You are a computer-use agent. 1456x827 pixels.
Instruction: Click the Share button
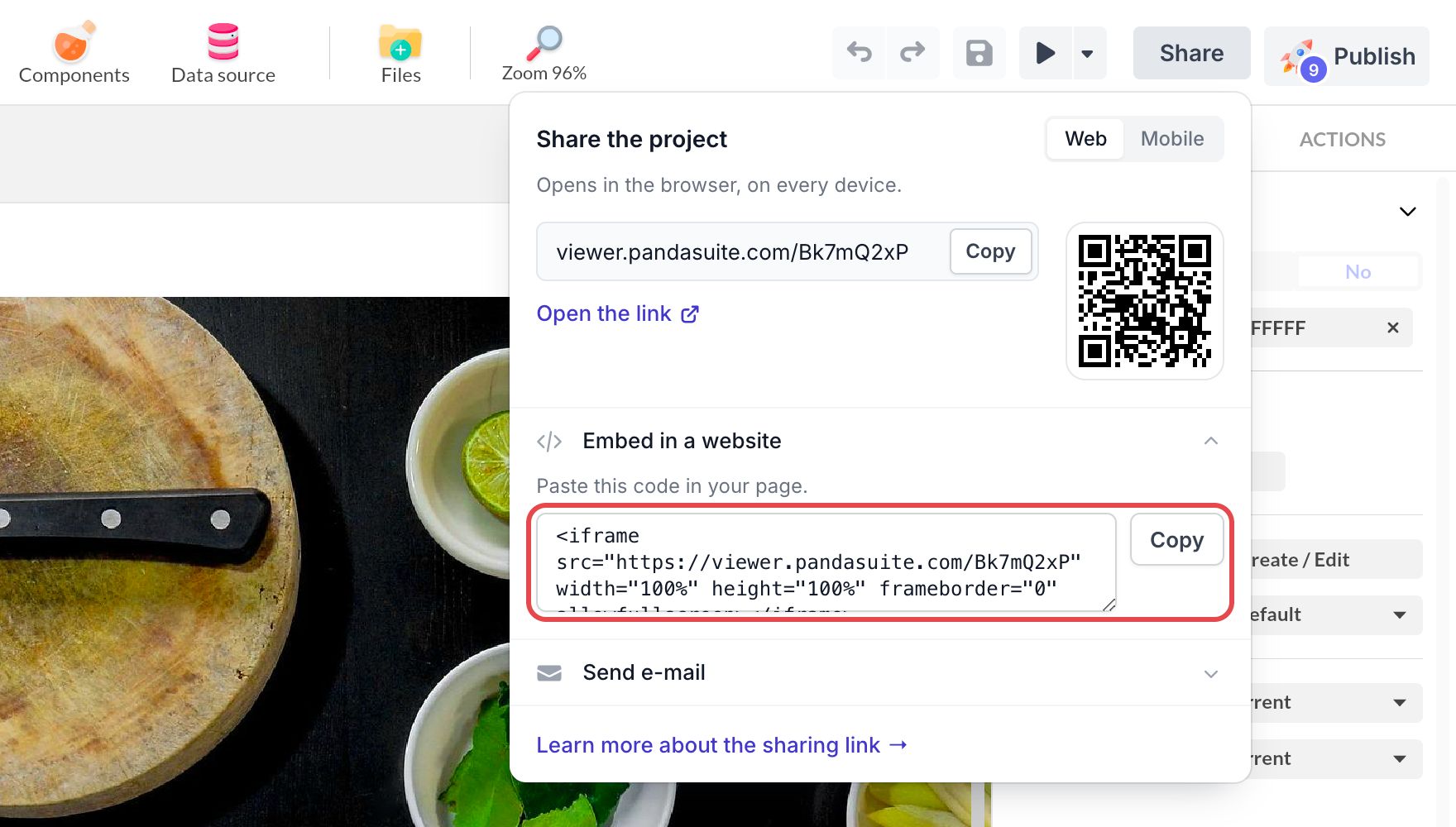pos(1191,53)
